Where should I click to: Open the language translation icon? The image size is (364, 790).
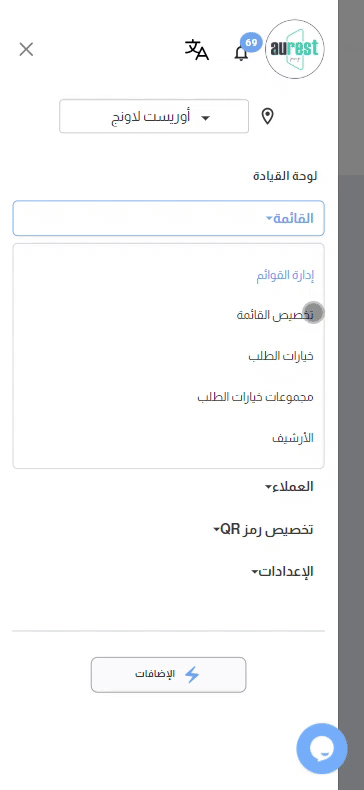click(197, 49)
